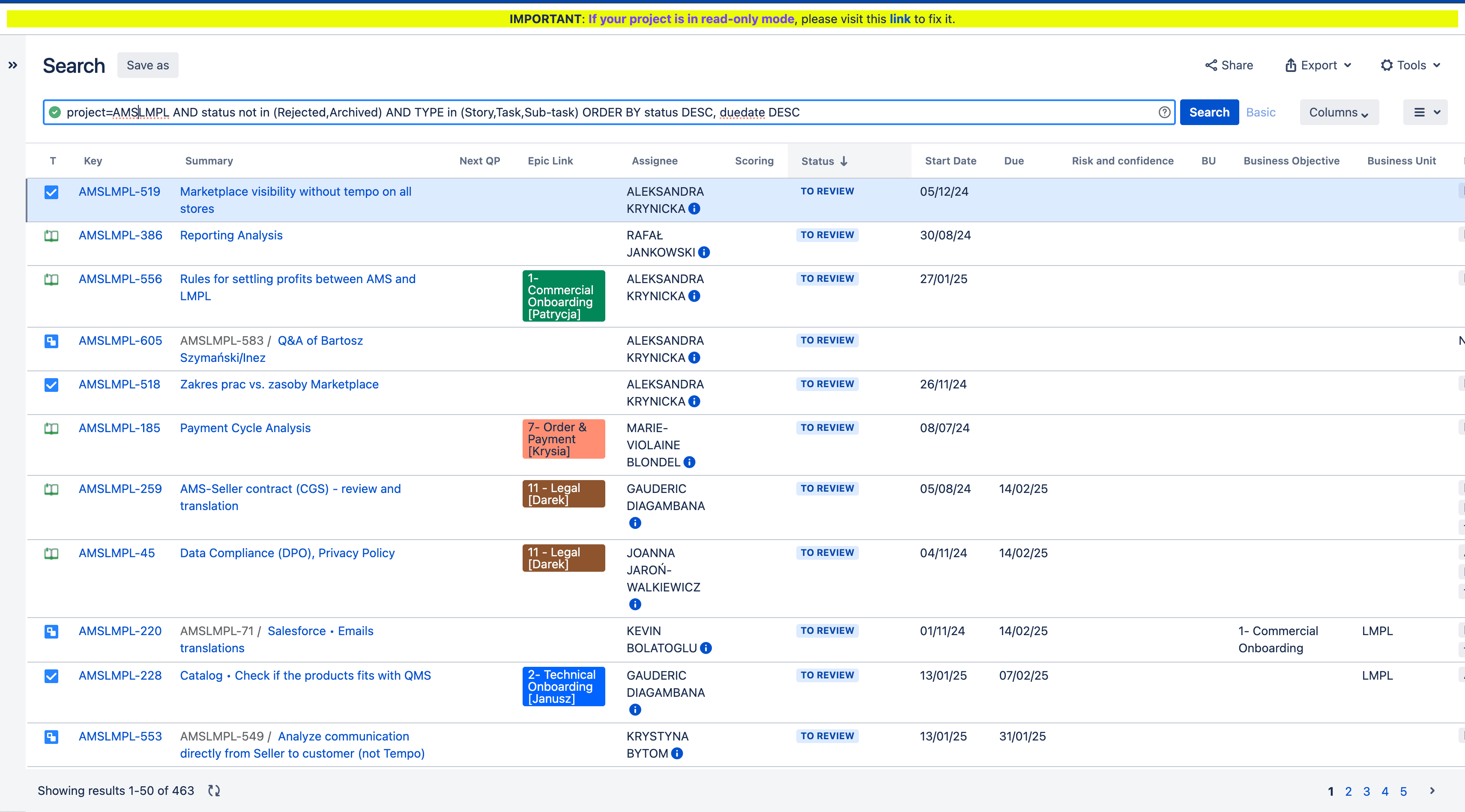Click the task checkbox icon for AMSLMPL-519
The height and width of the screenshot is (812, 1465).
tap(51, 192)
